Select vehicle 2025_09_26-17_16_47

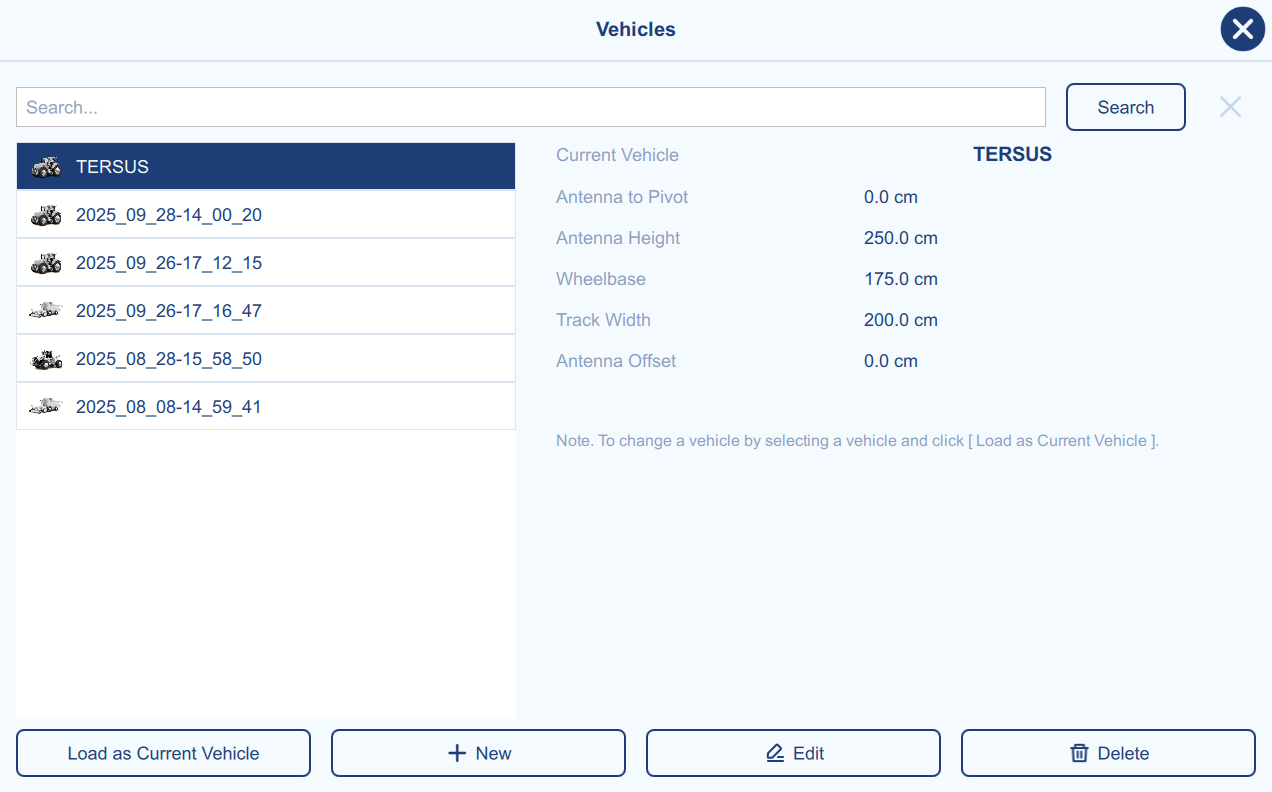[266, 310]
